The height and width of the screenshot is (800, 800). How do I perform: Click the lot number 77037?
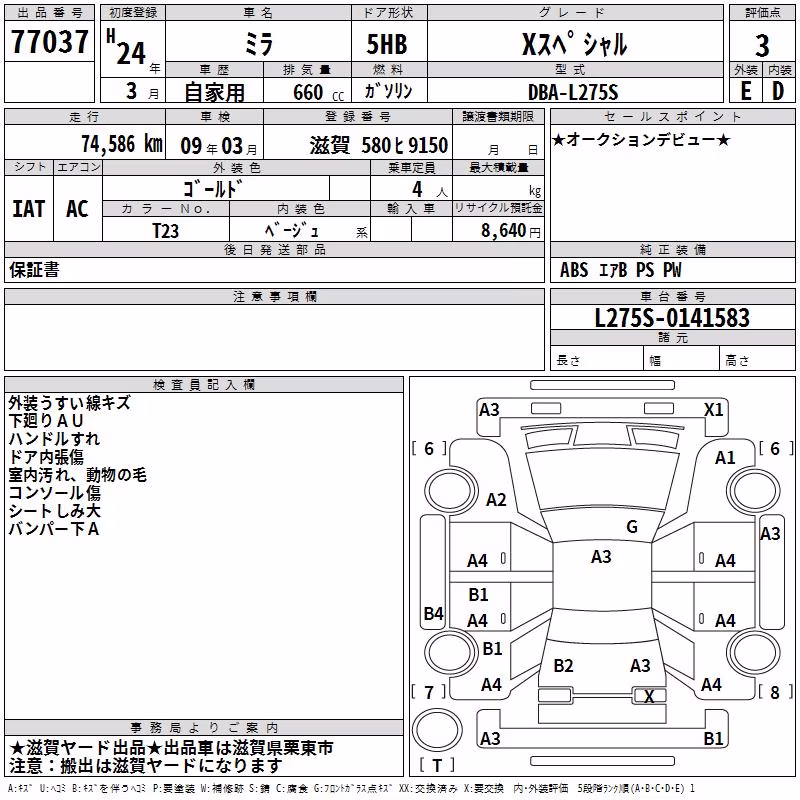[49, 42]
